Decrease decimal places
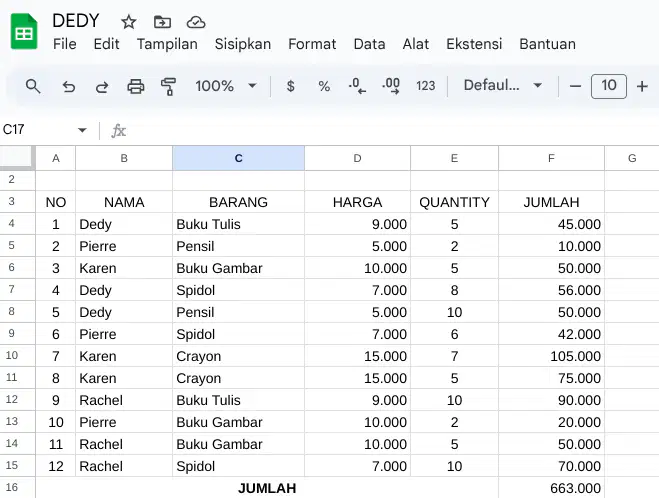This screenshot has height=498, width=659. [x=357, y=86]
